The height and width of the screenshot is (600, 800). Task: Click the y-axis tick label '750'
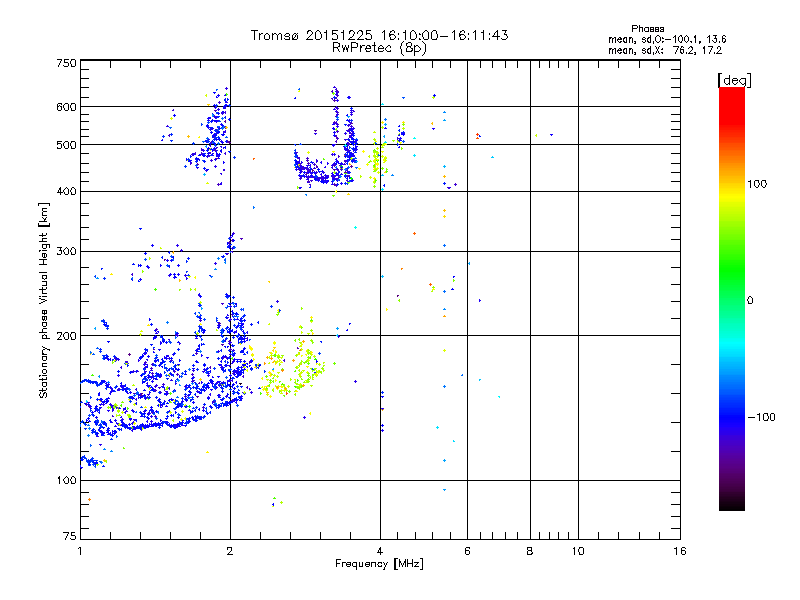click(x=67, y=63)
